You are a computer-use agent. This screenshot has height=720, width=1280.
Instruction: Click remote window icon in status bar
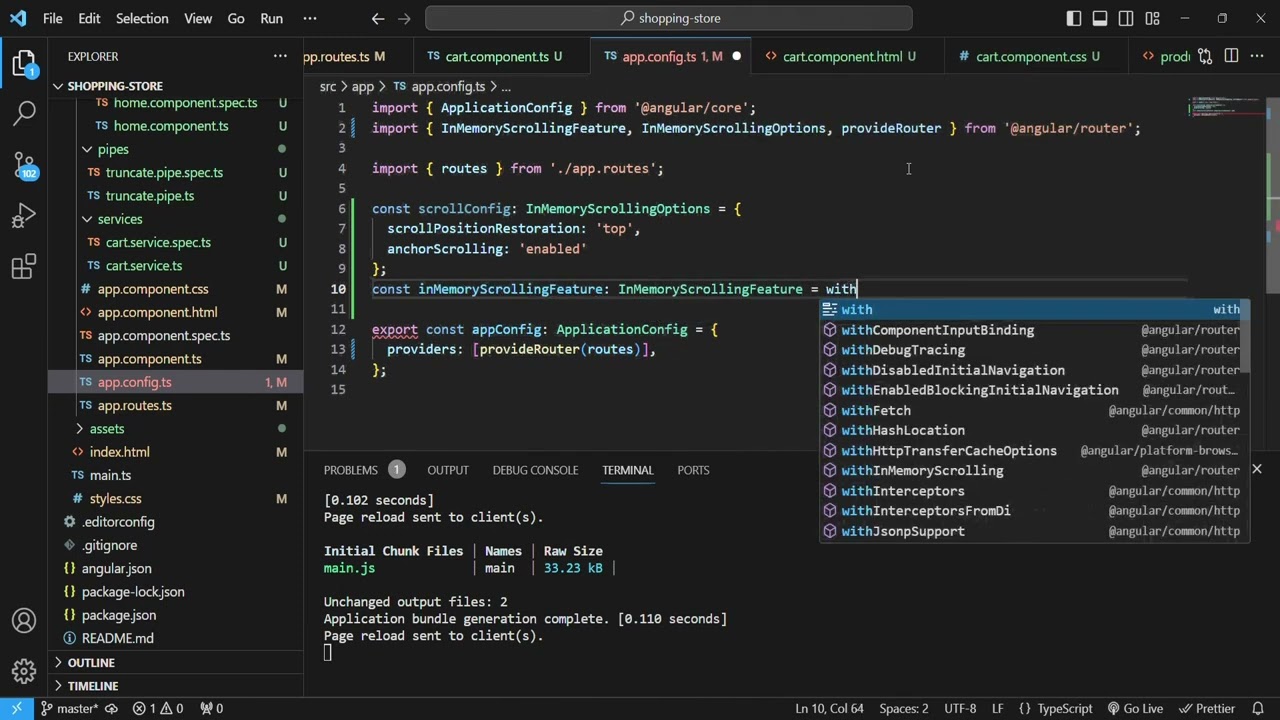point(16,708)
